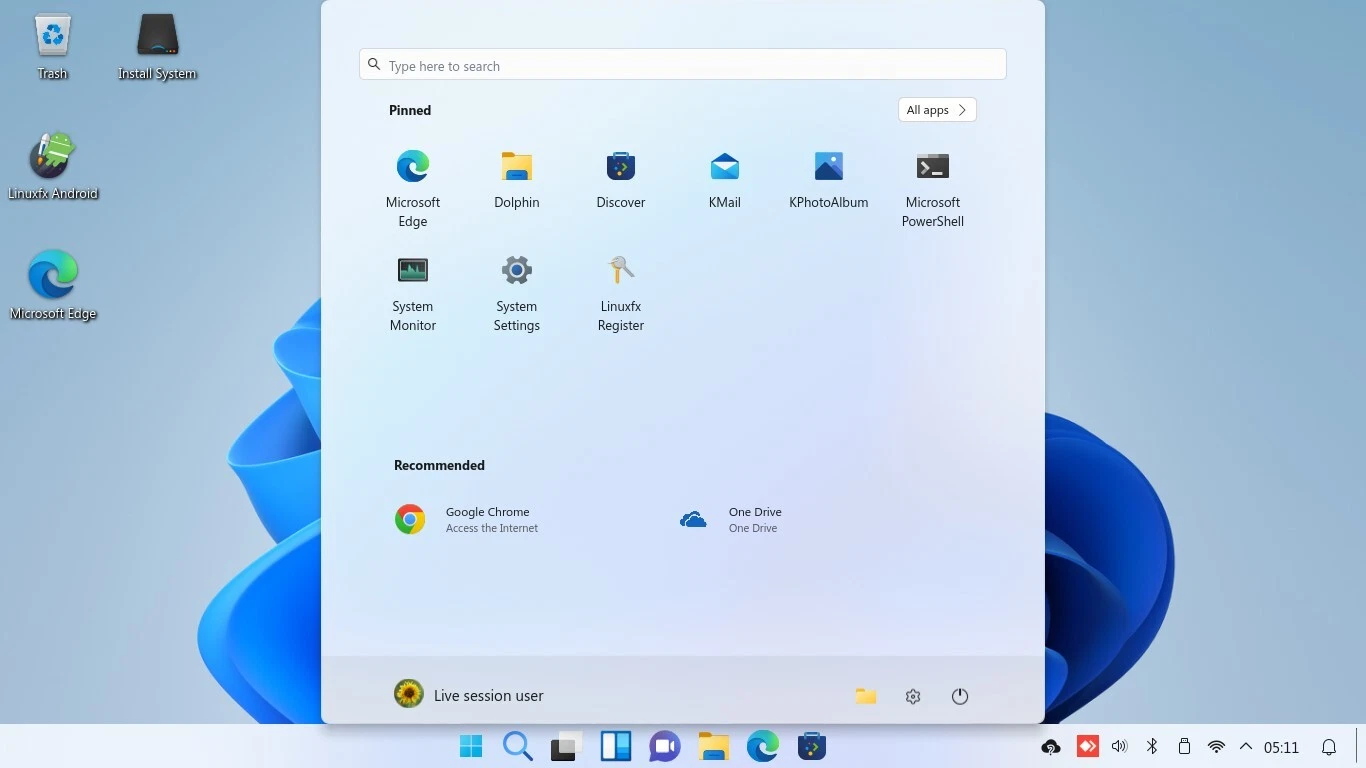Open KMail from pinned apps

[725, 180]
